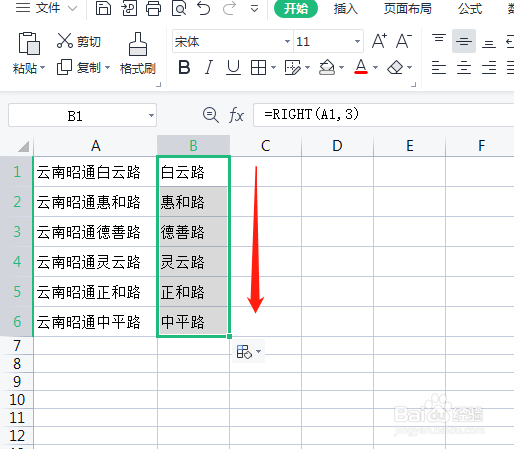Open font settings dialog launcher
The height and width of the screenshot is (449, 514).
[x=414, y=85]
